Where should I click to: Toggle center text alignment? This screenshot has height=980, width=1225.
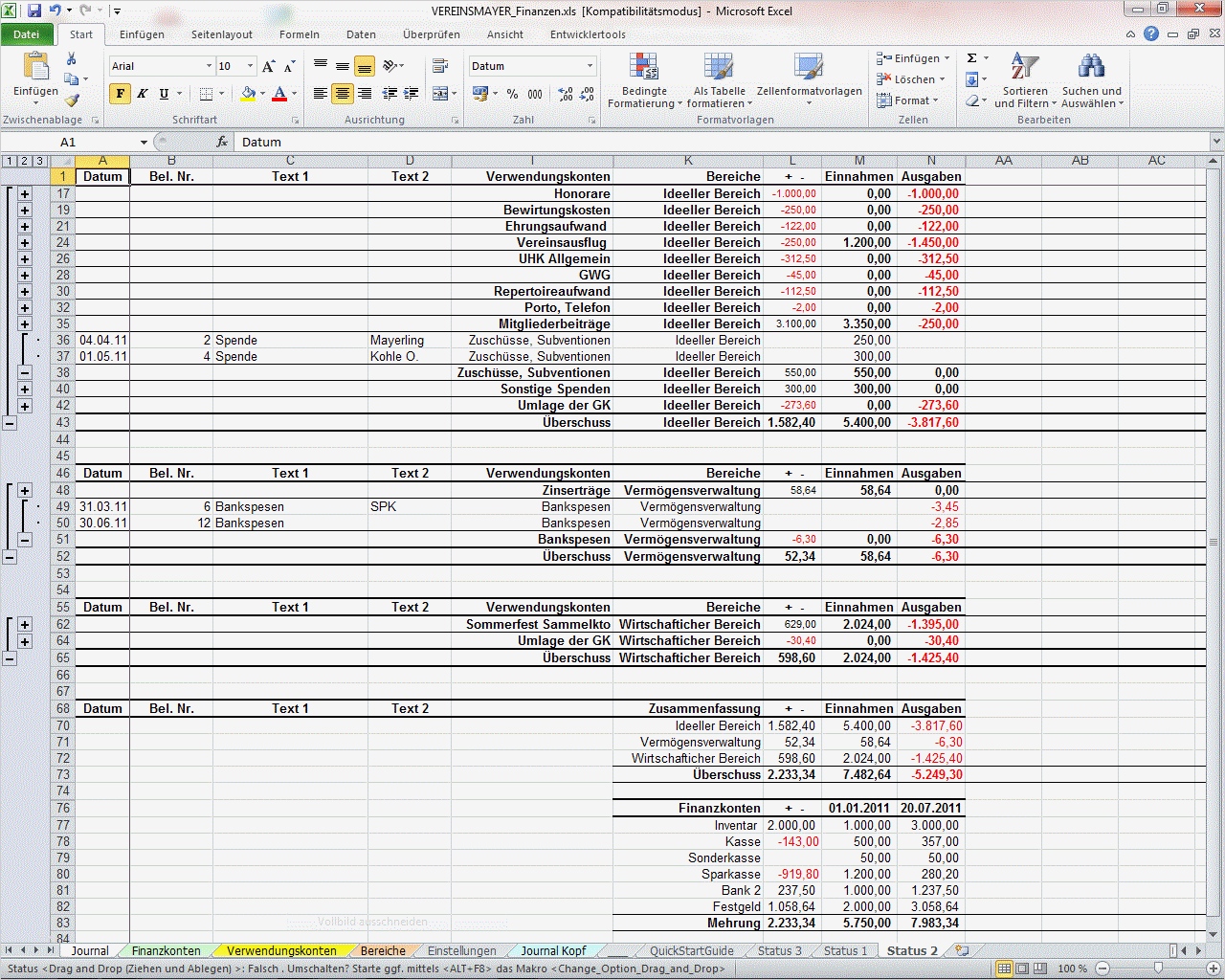pyautogui.click(x=342, y=93)
